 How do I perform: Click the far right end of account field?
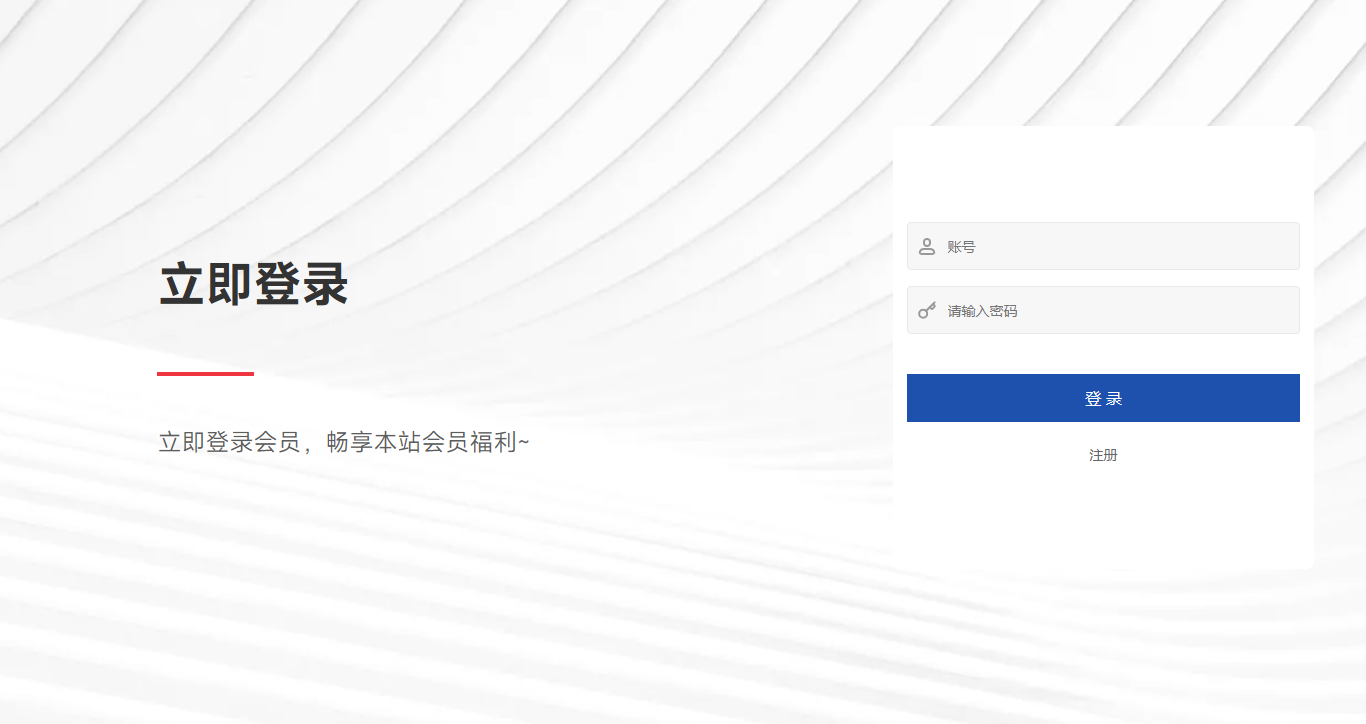click(1288, 246)
